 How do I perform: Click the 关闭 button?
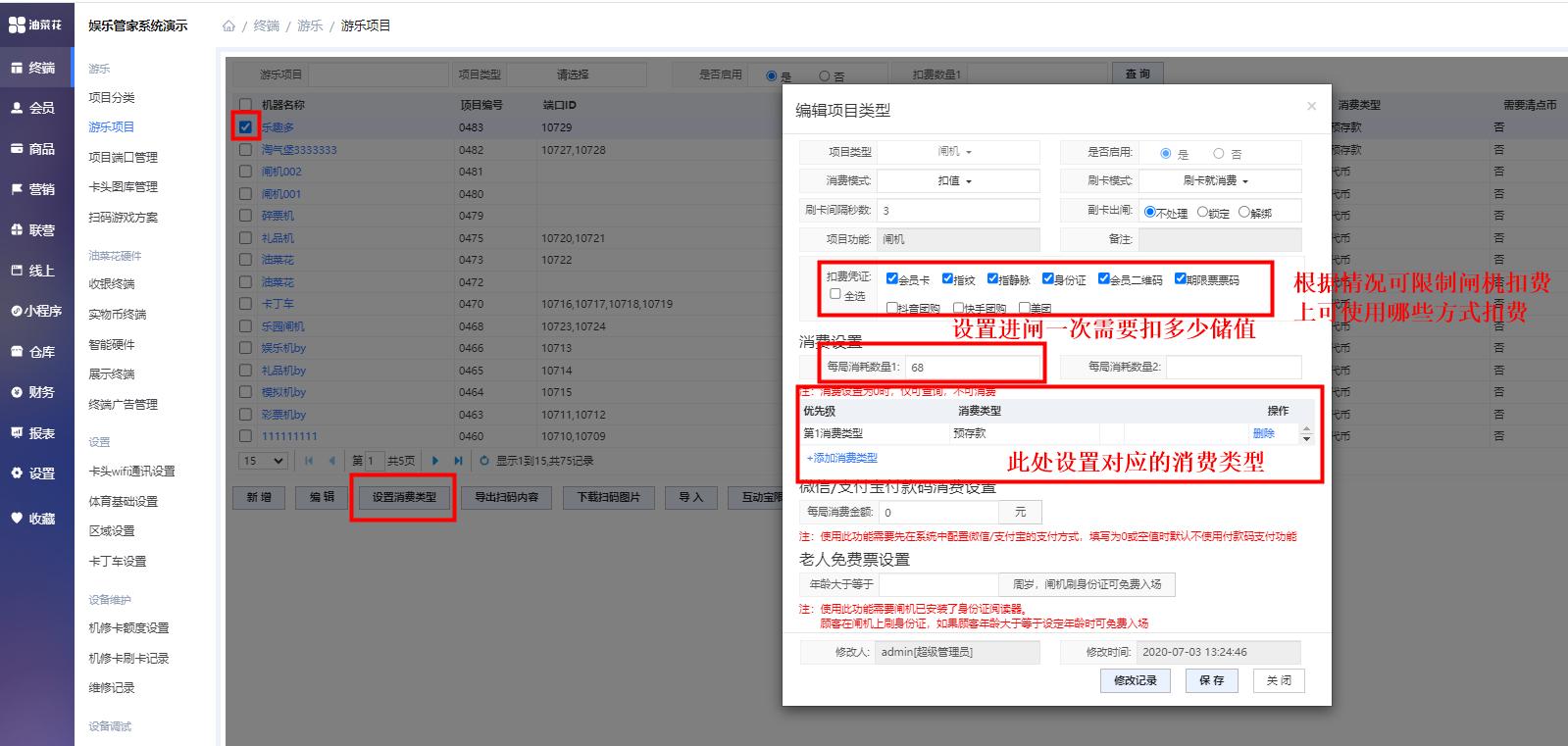point(1279,680)
